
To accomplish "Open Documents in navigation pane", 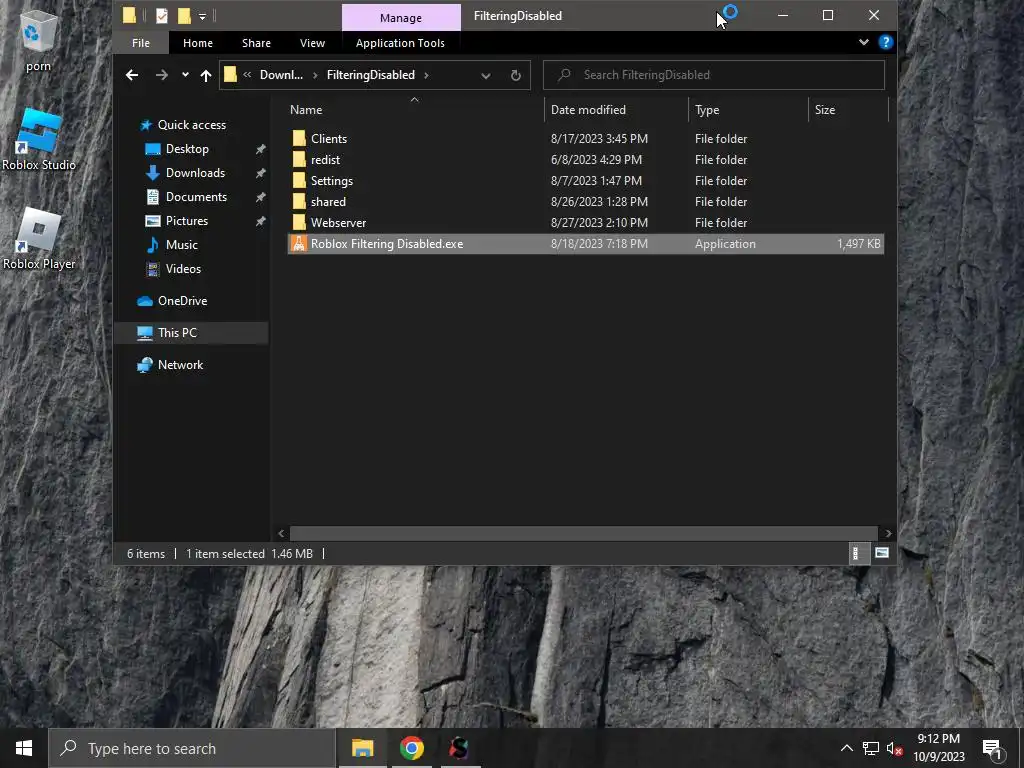I will click(x=196, y=197).
